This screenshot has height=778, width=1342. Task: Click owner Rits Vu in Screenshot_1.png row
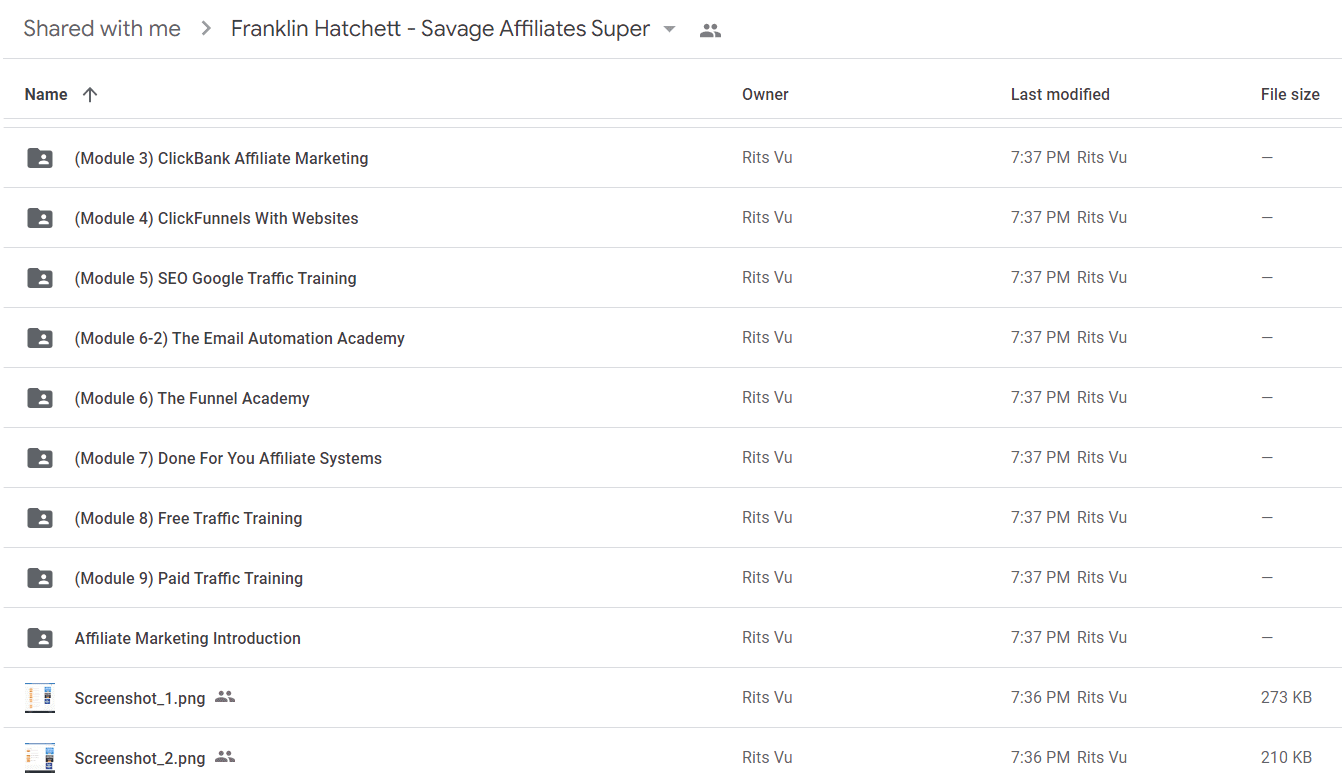[x=767, y=697]
